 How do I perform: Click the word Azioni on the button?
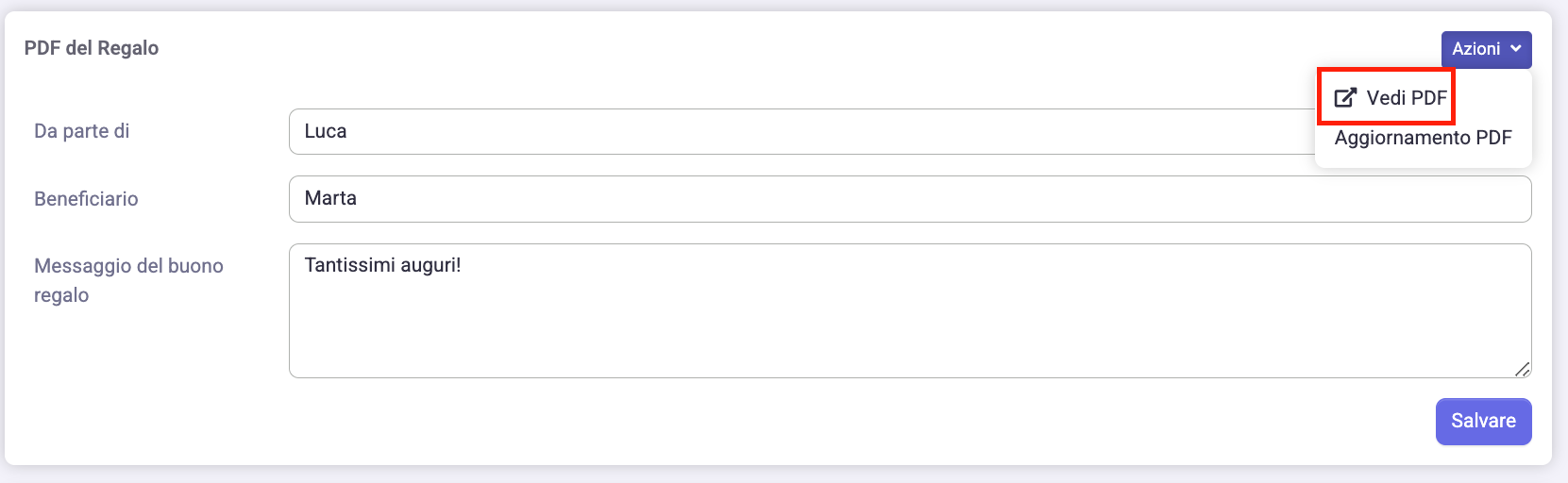[x=1475, y=49]
